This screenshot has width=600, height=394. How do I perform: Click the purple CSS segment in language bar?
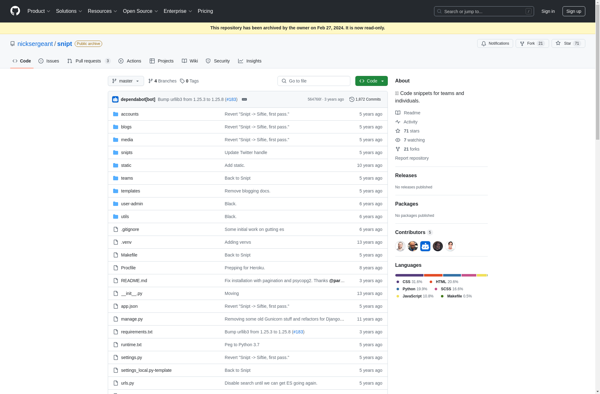(409, 275)
